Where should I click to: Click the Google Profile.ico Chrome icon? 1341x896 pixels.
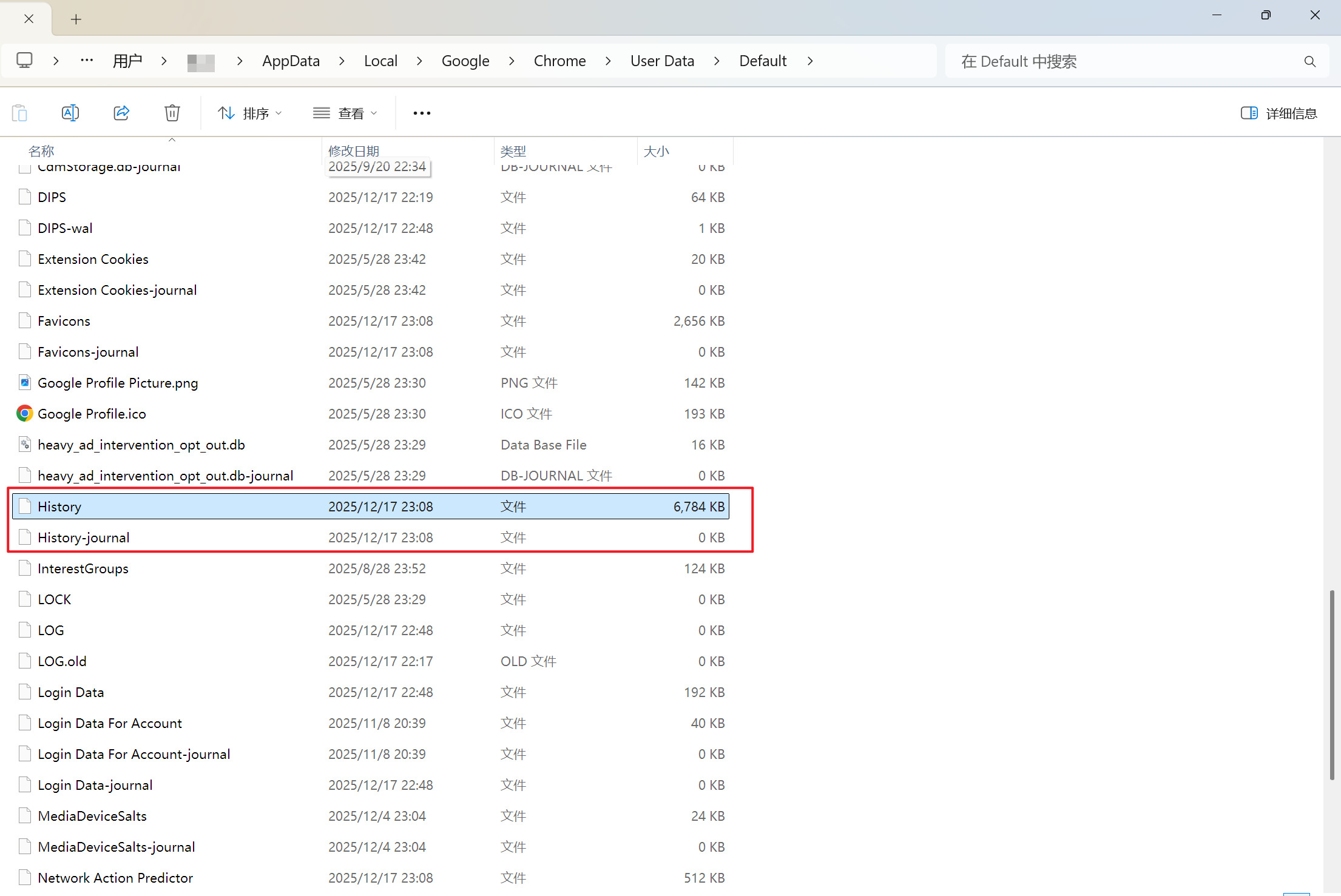tap(24, 414)
